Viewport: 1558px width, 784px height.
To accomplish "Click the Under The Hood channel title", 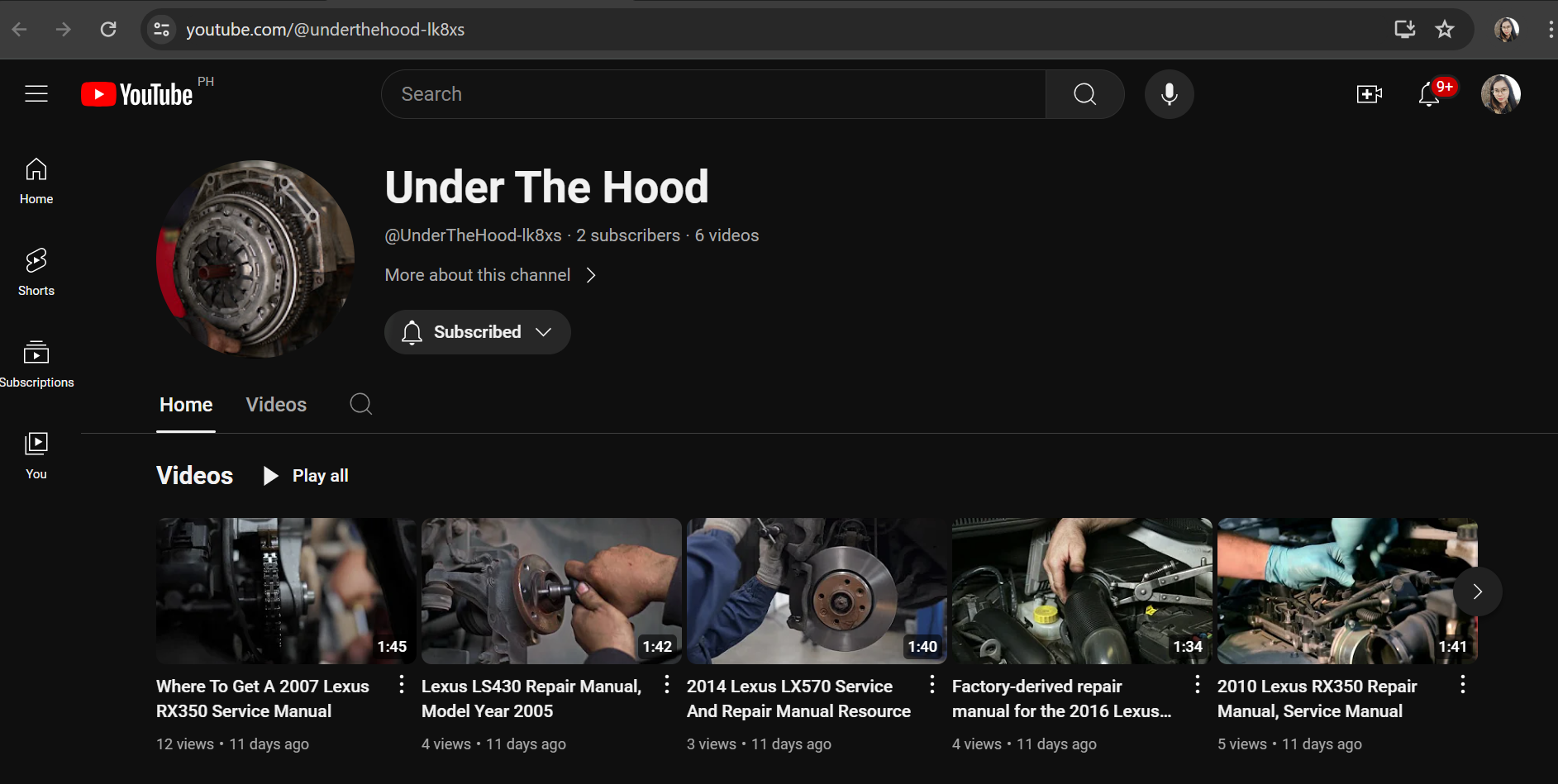I will coord(547,187).
